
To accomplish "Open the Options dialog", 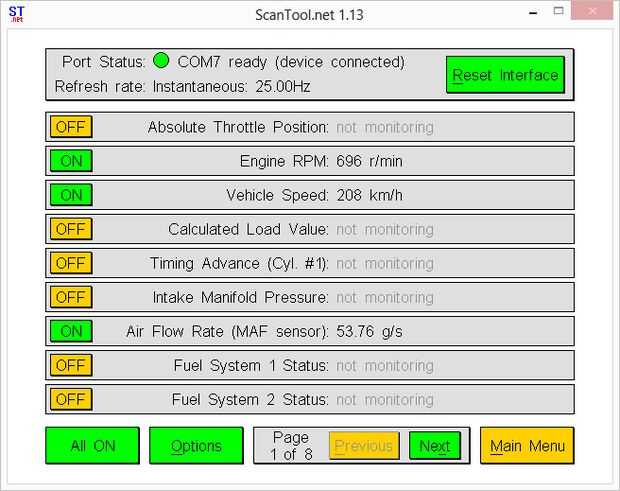I will (196, 446).
